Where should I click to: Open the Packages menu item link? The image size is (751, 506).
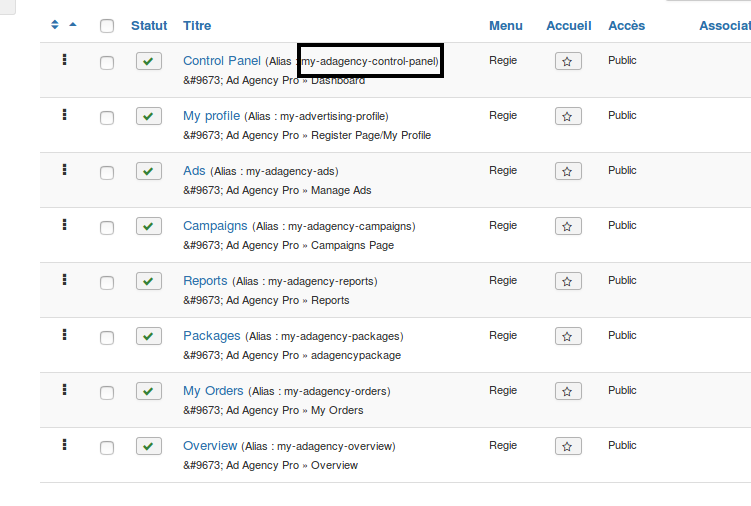click(x=212, y=336)
